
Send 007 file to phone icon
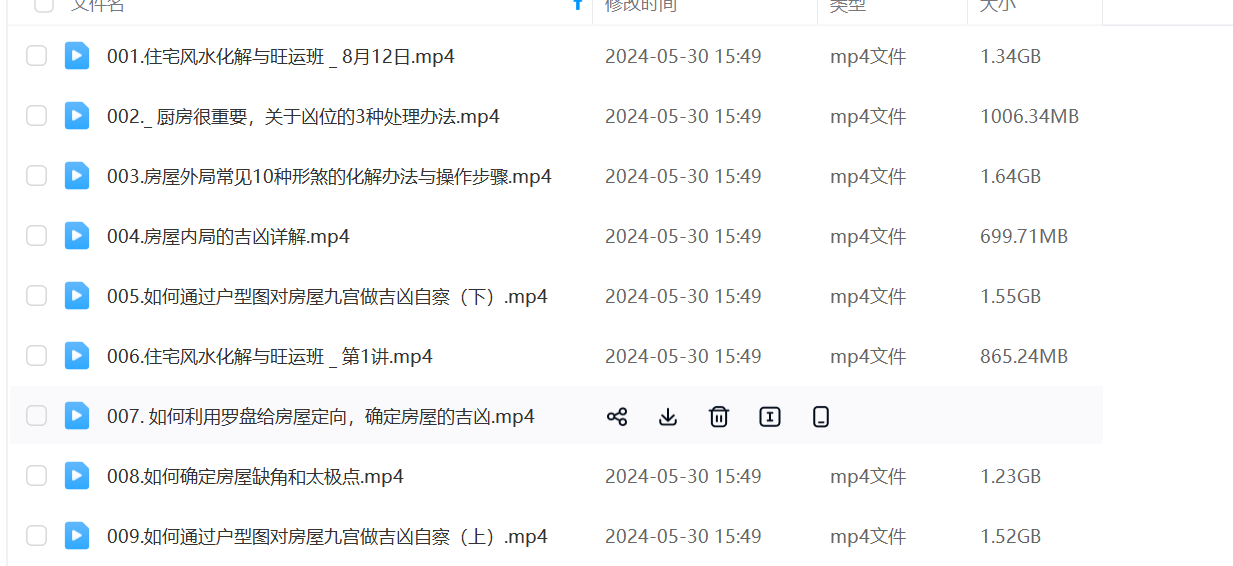click(821, 417)
